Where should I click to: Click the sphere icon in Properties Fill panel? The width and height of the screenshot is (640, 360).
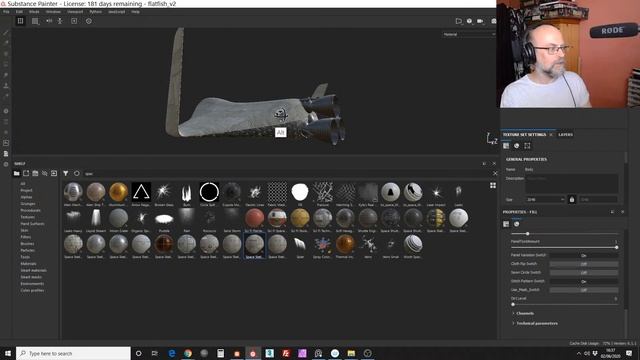tap(517, 224)
